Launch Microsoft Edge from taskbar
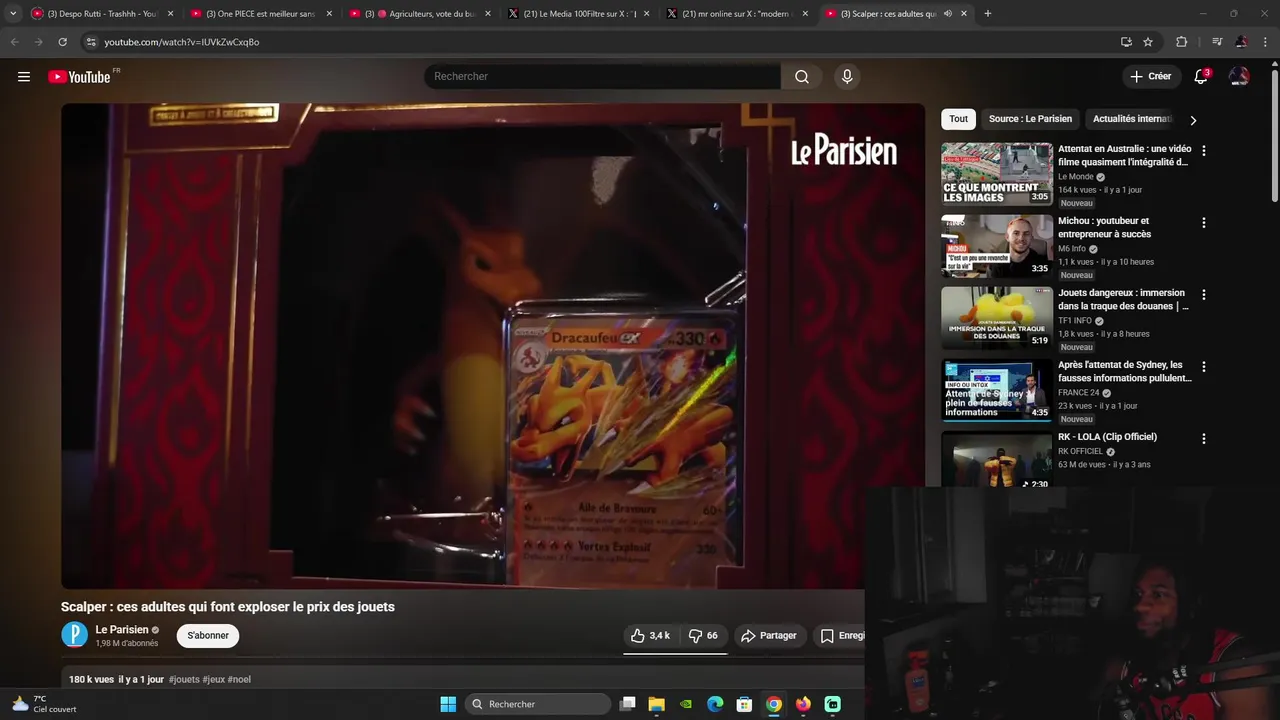 [715, 704]
